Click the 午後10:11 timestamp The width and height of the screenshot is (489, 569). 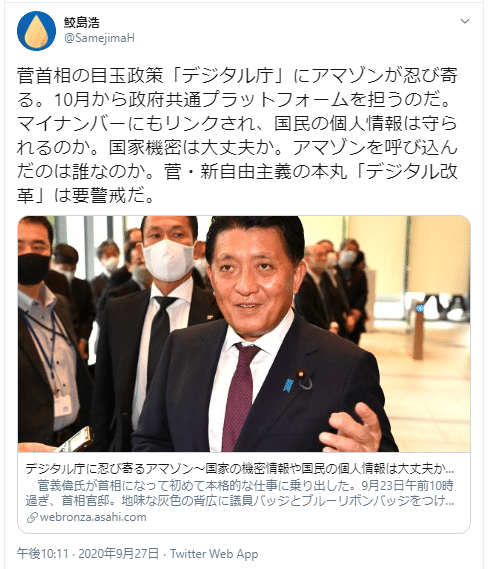click(x=42, y=554)
